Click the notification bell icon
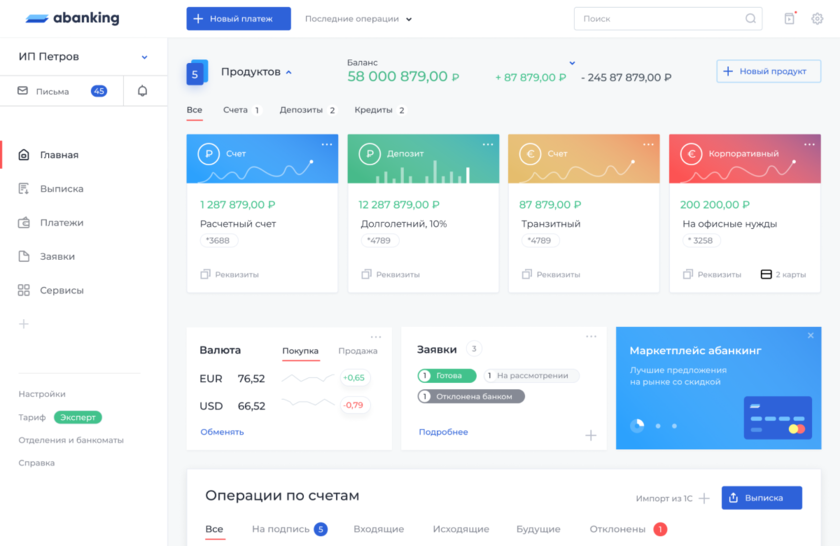Image resolution: width=840 pixels, height=546 pixels. [142, 91]
